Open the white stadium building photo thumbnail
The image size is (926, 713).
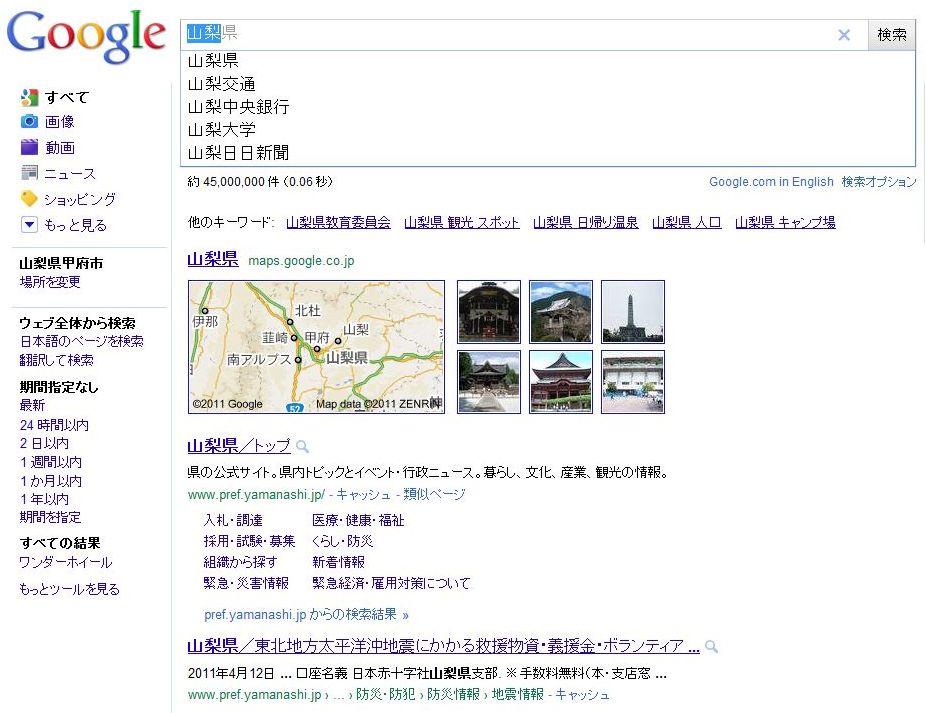(632, 382)
